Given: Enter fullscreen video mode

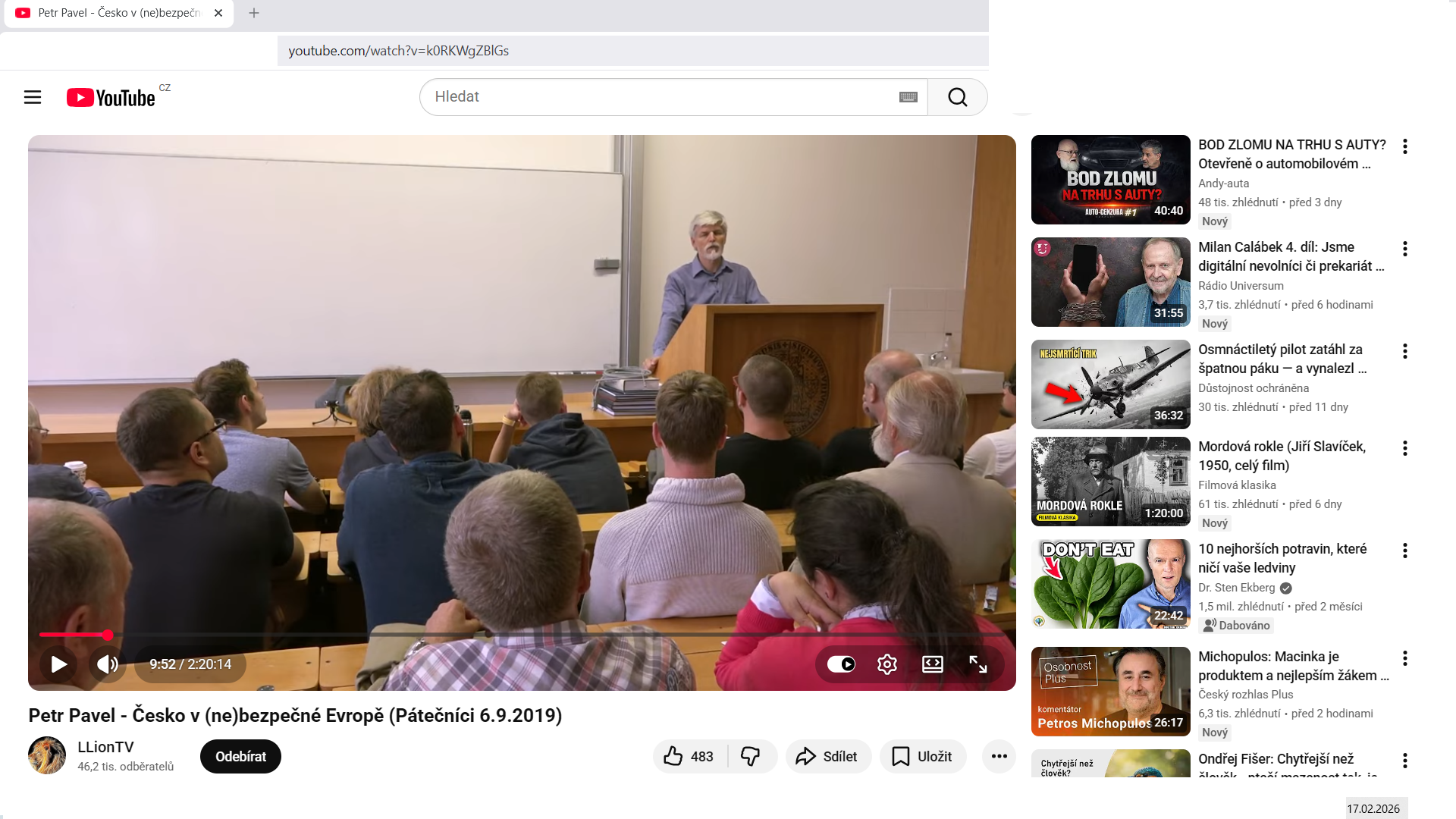Looking at the screenshot, I should click(x=977, y=664).
